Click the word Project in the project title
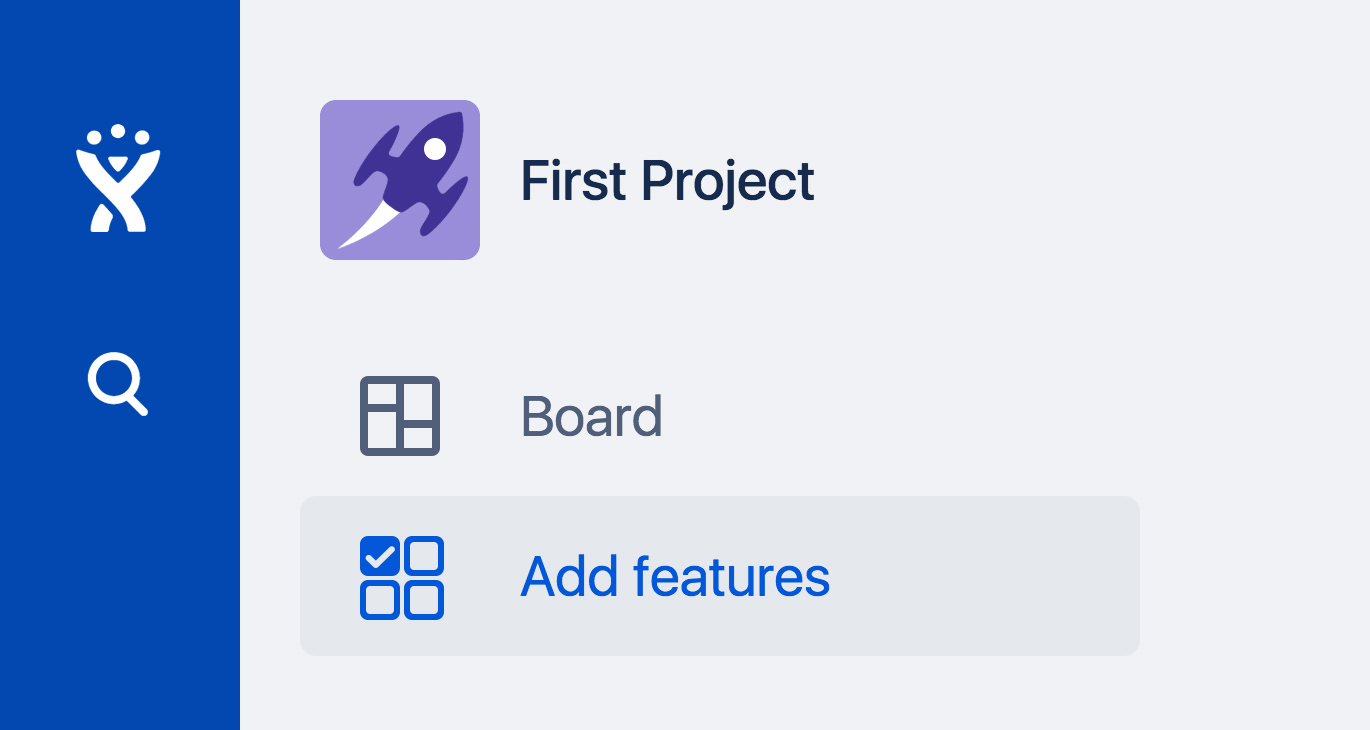 (x=728, y=182)
